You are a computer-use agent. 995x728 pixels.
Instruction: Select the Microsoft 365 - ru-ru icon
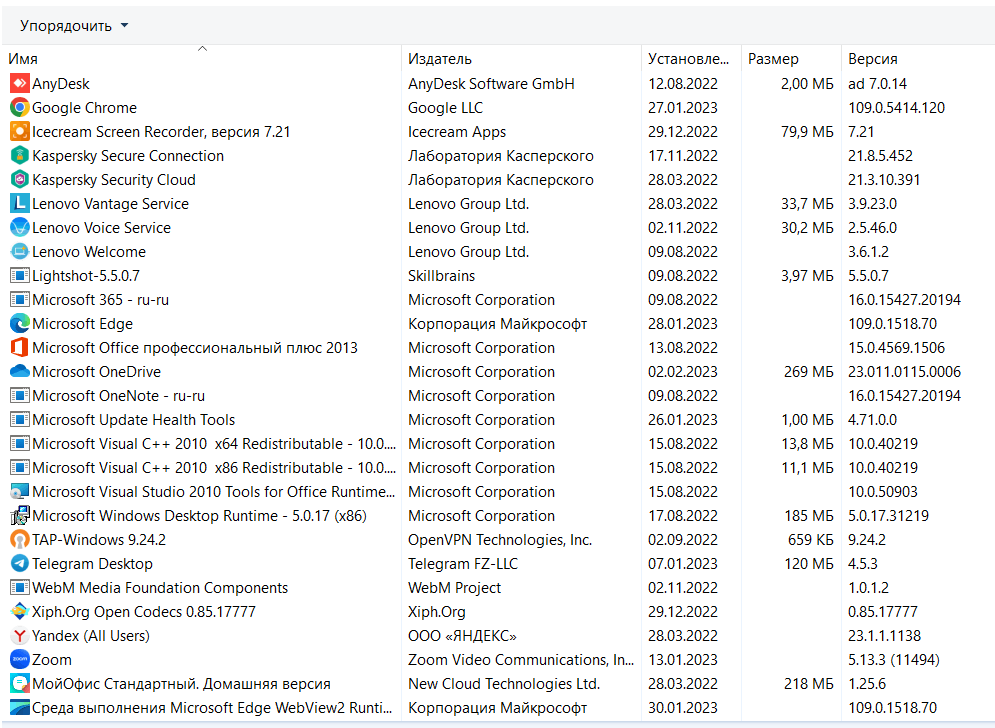click(20, 300)
